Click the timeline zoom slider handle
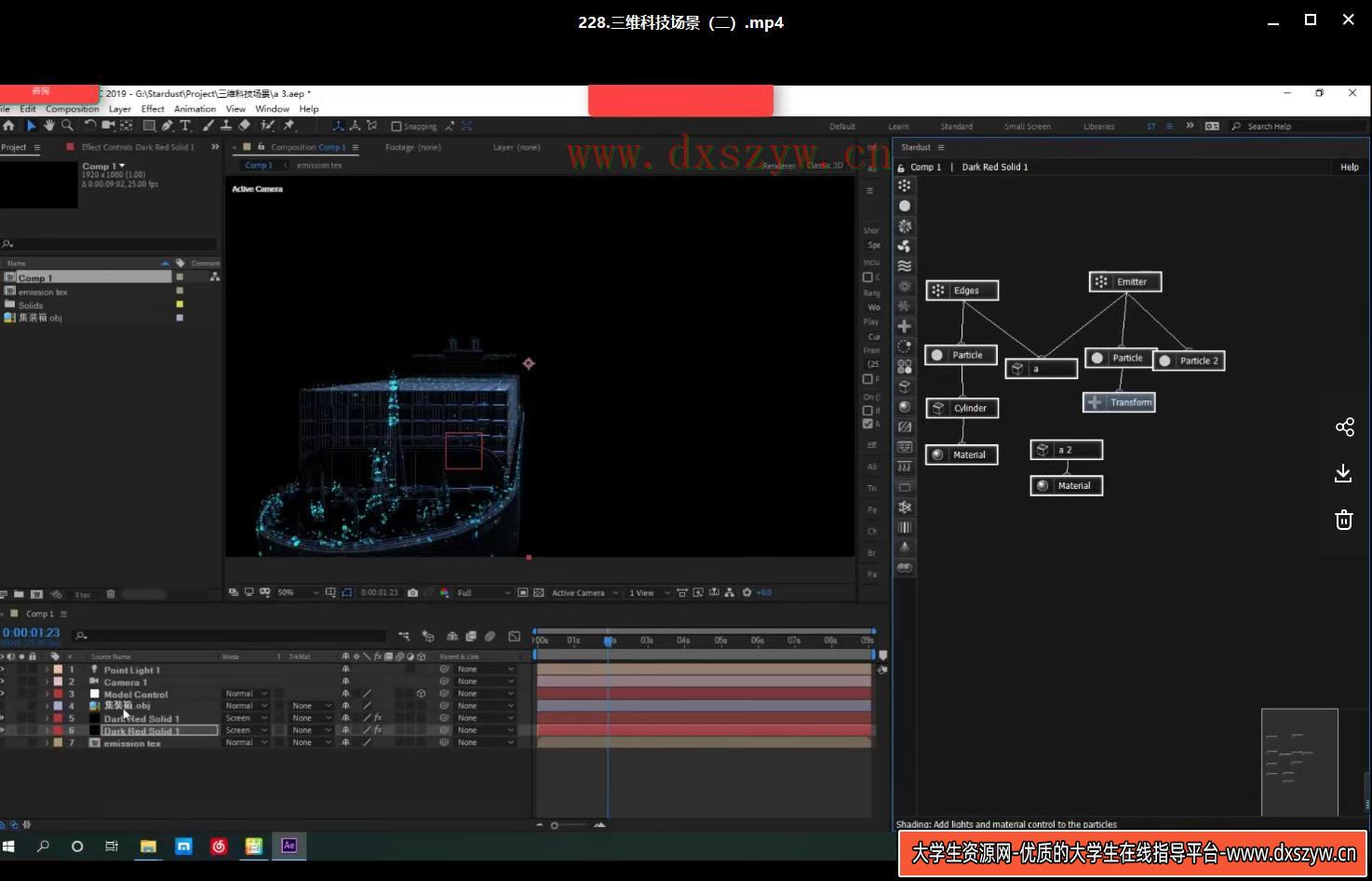 [555, 825]
